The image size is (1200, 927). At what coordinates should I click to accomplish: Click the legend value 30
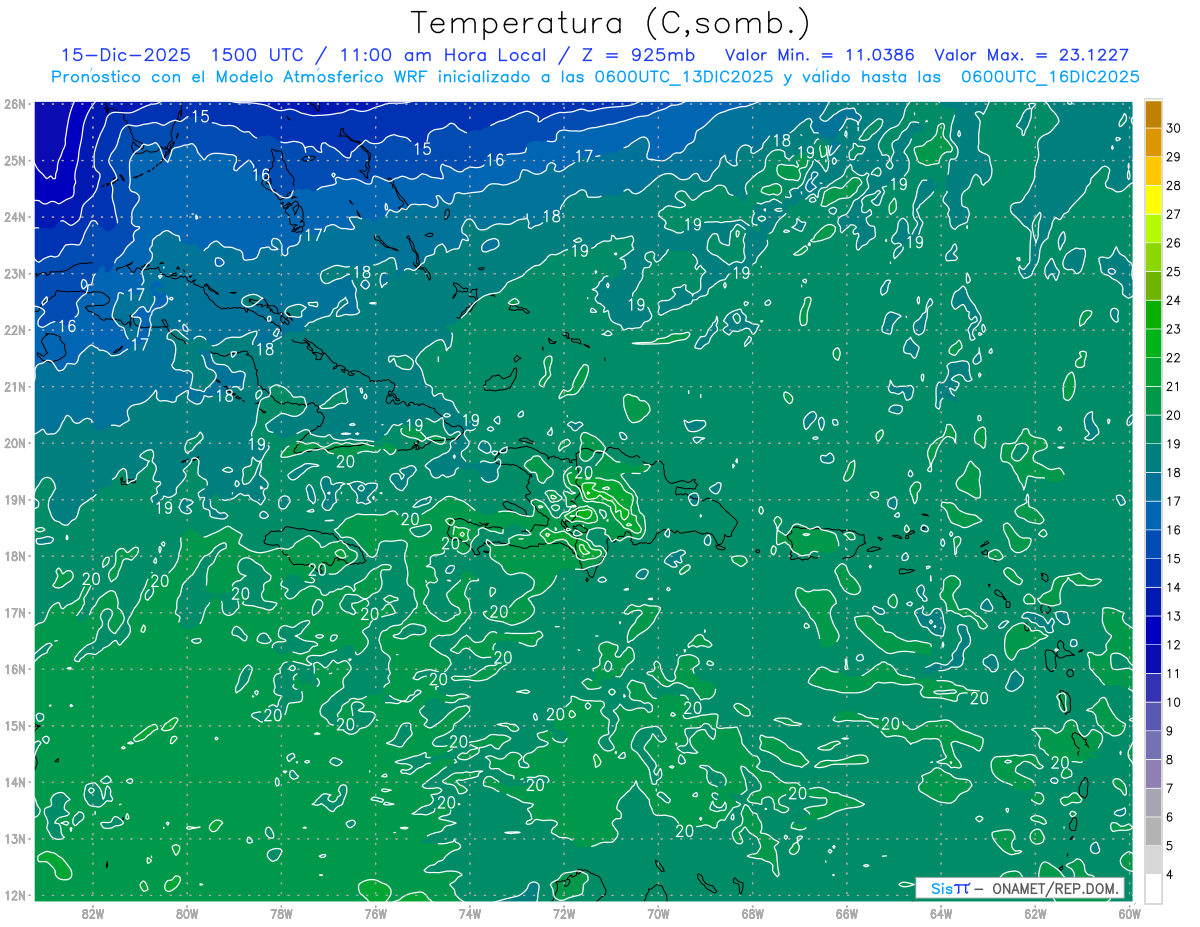pos(1173,128)
